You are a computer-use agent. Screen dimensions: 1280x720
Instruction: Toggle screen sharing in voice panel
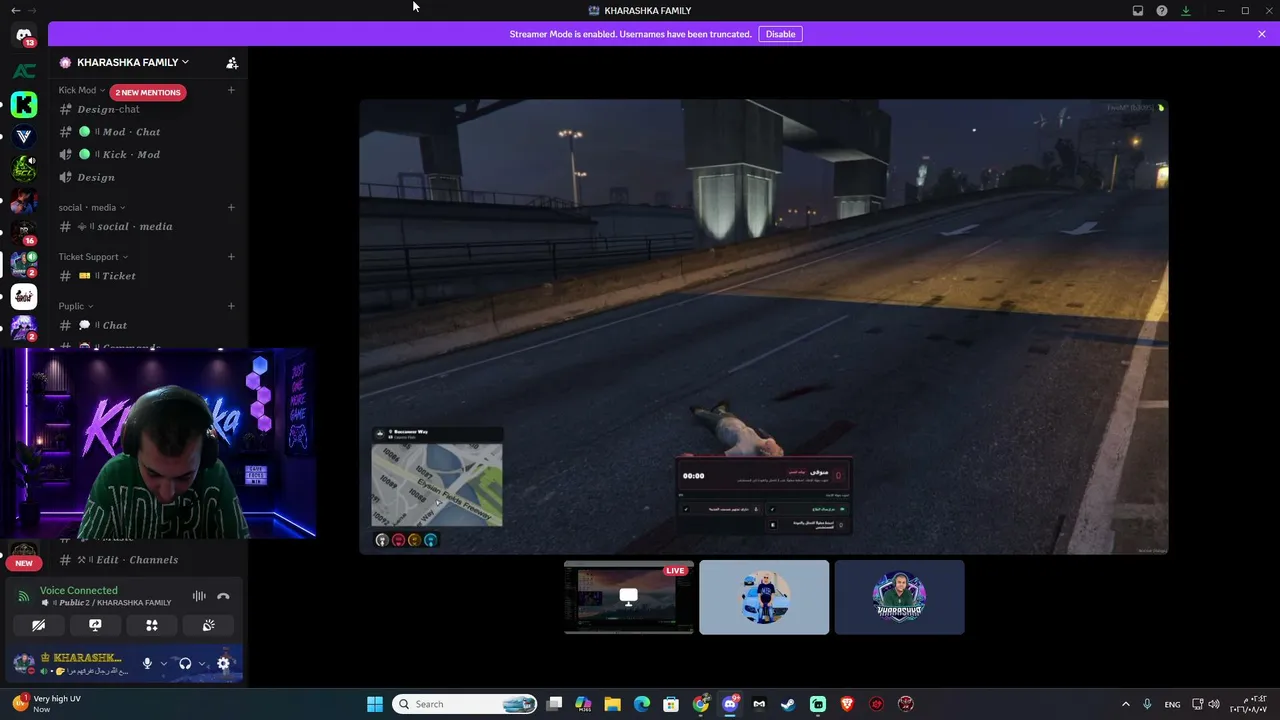pyautogui.click(x=95, y=625)
